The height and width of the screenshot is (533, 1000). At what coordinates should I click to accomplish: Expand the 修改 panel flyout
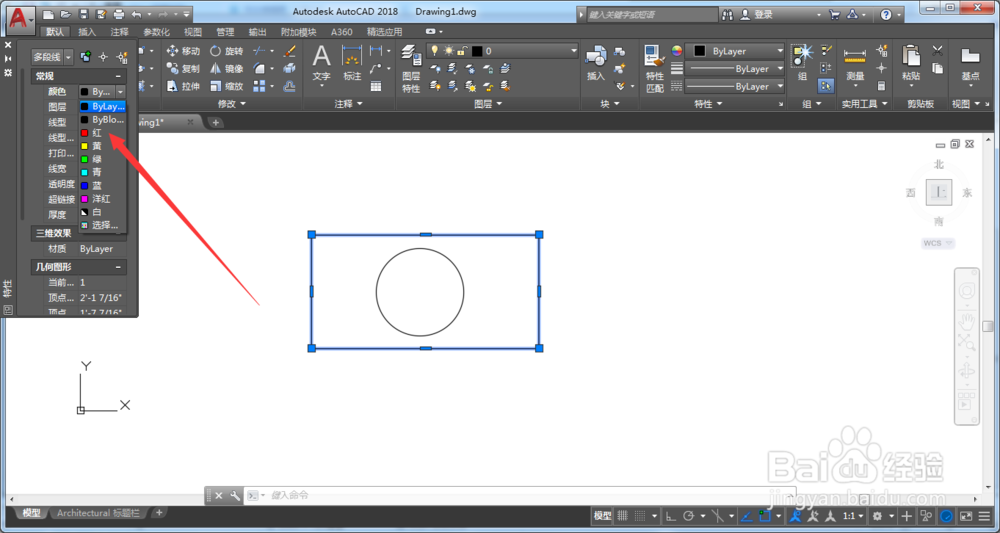click(232, 103)
